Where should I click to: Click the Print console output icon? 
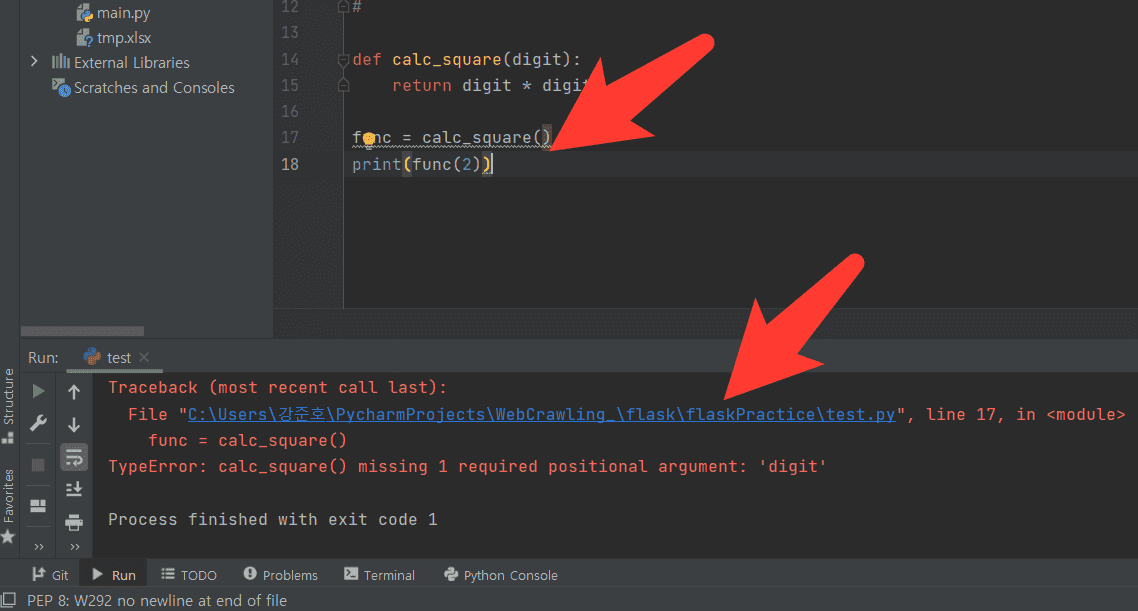[x=74, y=522]
